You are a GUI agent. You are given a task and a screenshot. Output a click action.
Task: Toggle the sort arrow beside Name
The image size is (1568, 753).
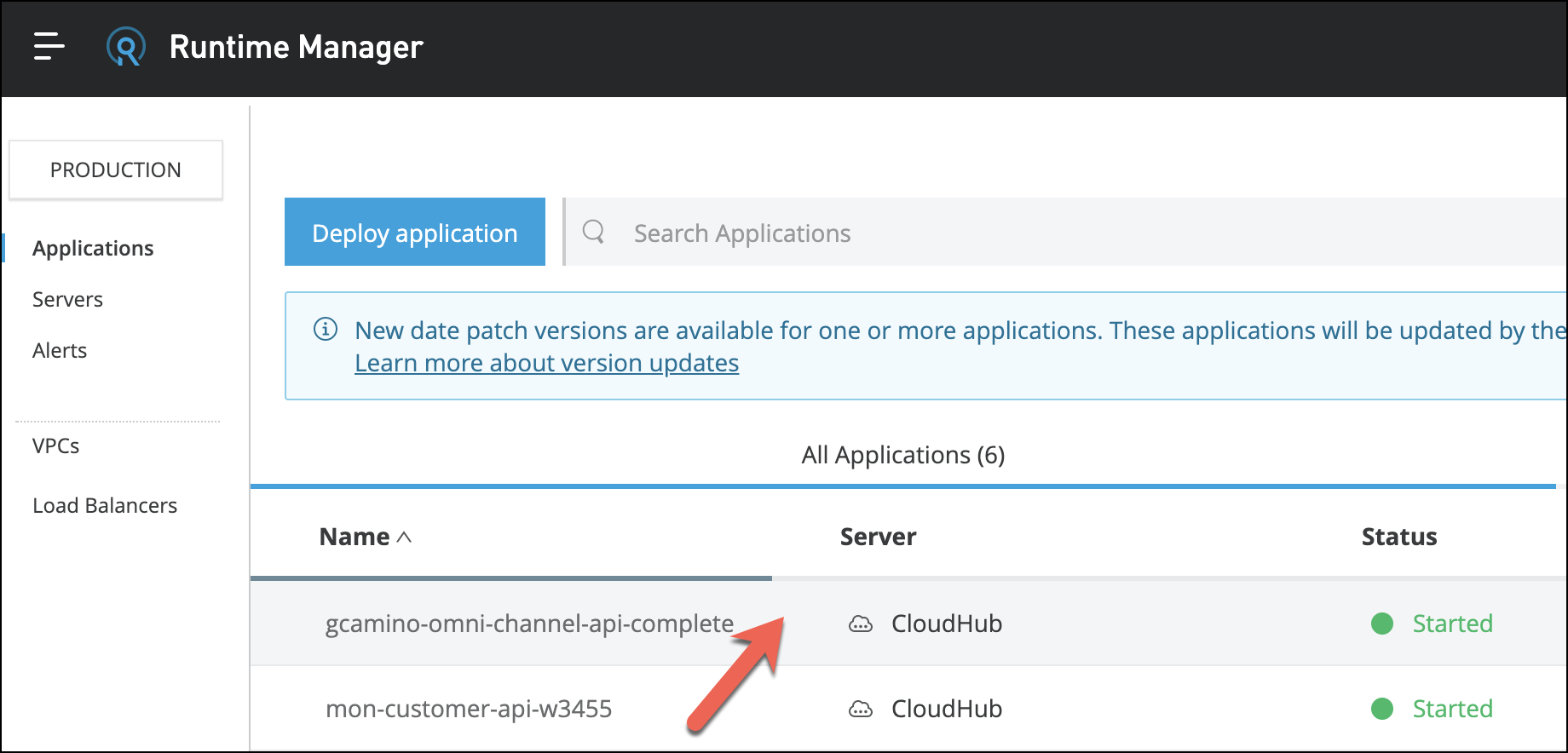(405, 537)
